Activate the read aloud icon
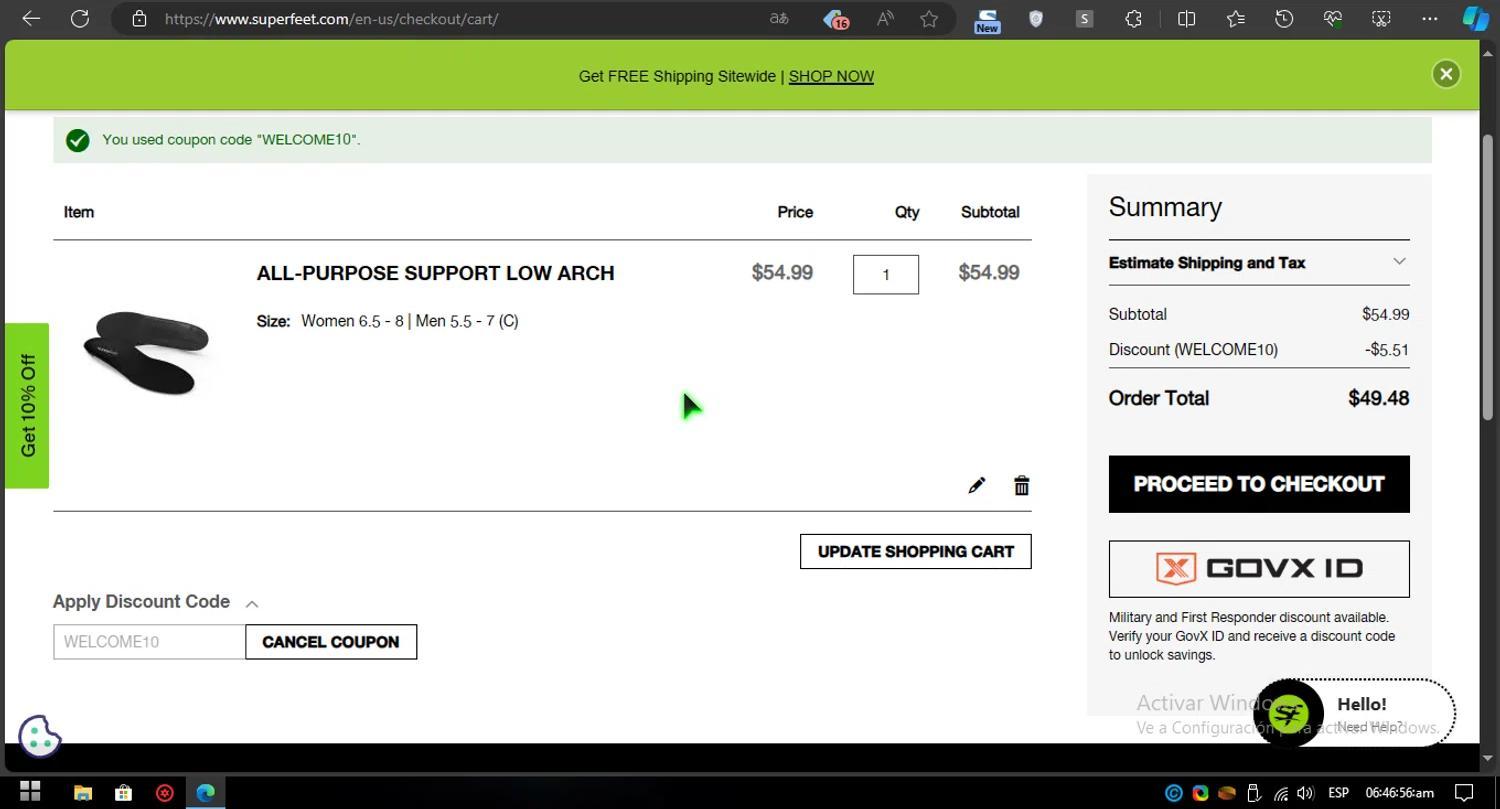The width and height of the screenshot is (1500, 809). tap(885, 18)
